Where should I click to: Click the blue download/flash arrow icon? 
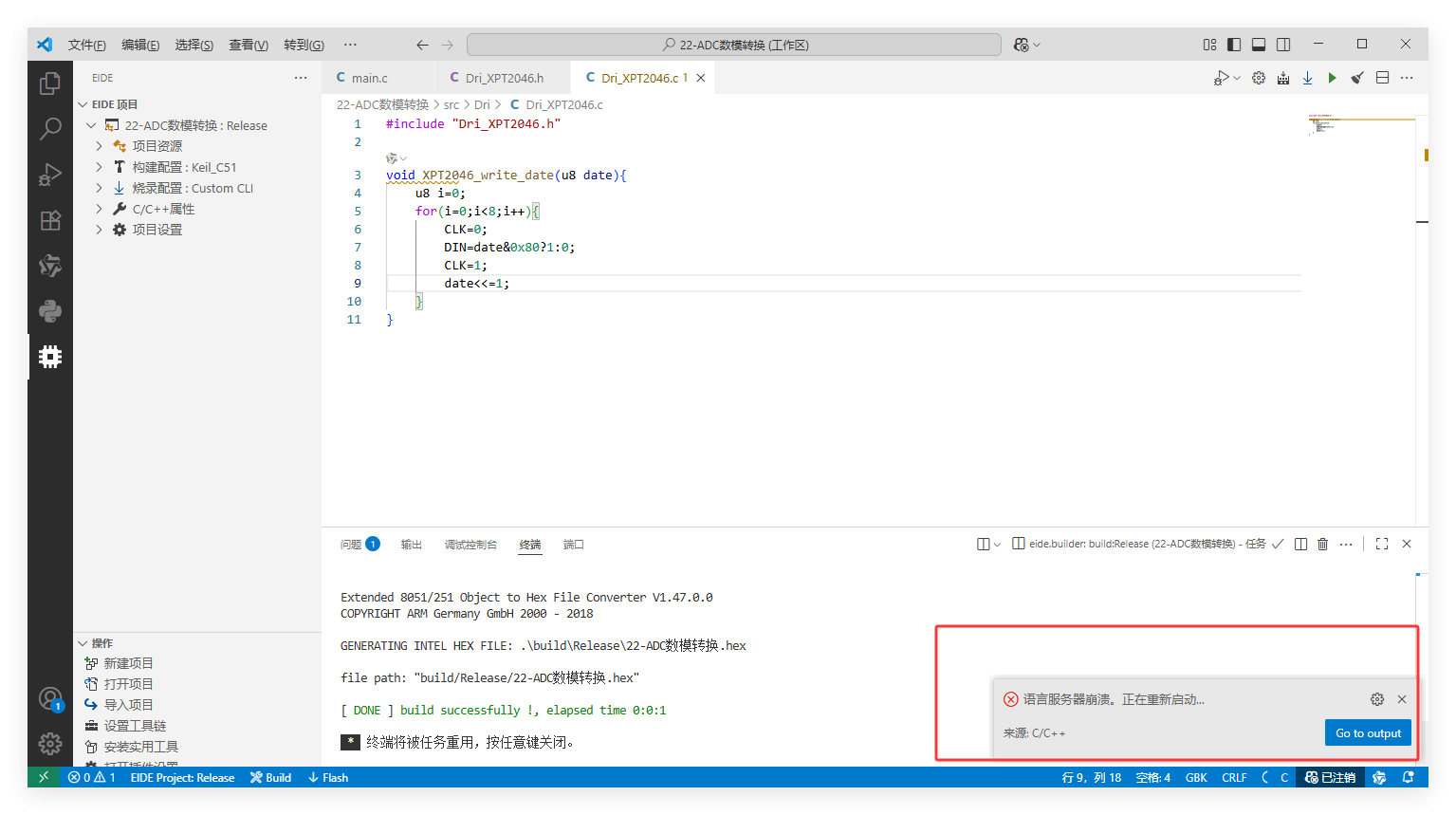[1308, 78]
